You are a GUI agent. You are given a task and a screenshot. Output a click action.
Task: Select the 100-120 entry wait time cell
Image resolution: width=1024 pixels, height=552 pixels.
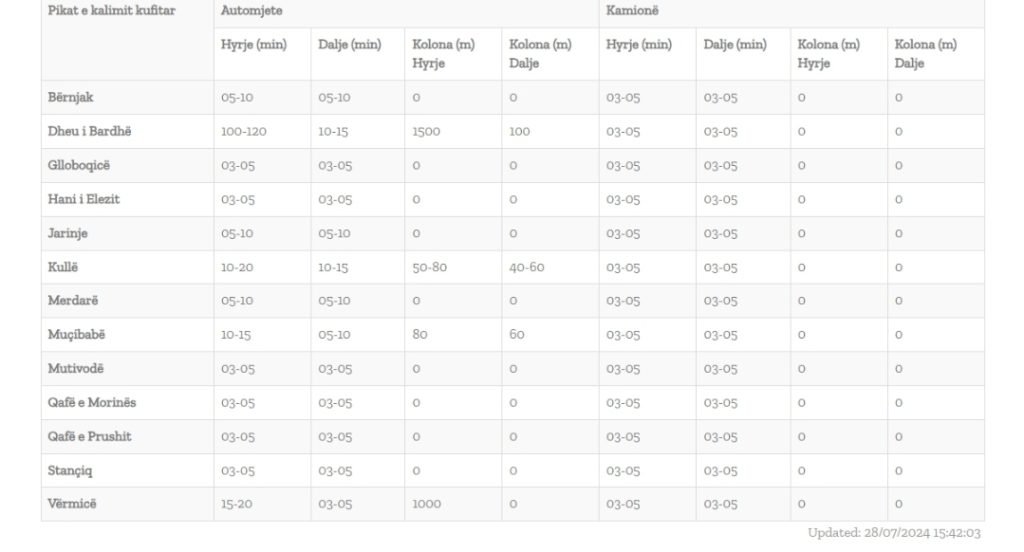(244, 131)
